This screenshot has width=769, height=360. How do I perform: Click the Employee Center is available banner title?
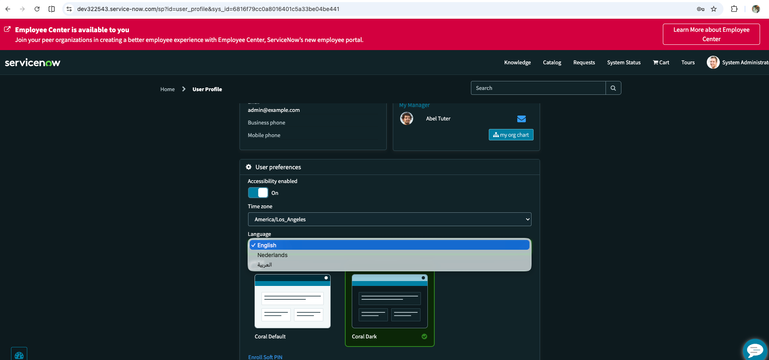point(72,29)
